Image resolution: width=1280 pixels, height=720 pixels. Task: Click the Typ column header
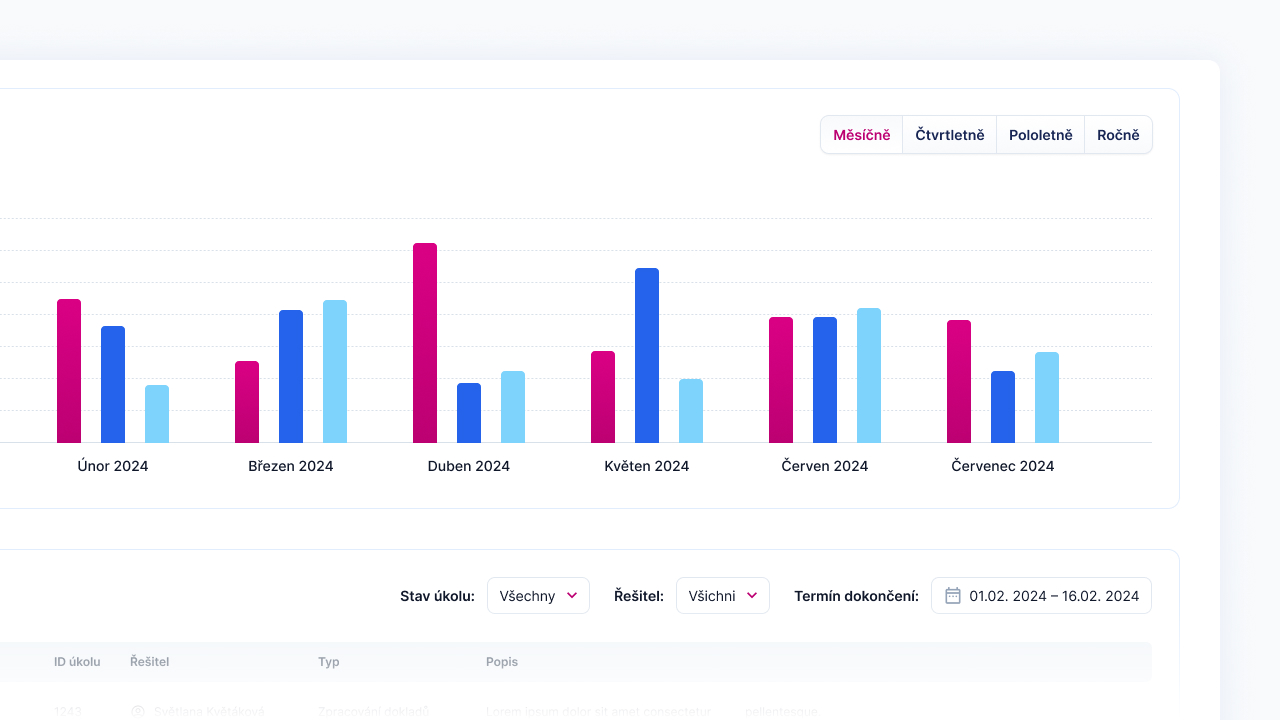click(x=328, y=661)
